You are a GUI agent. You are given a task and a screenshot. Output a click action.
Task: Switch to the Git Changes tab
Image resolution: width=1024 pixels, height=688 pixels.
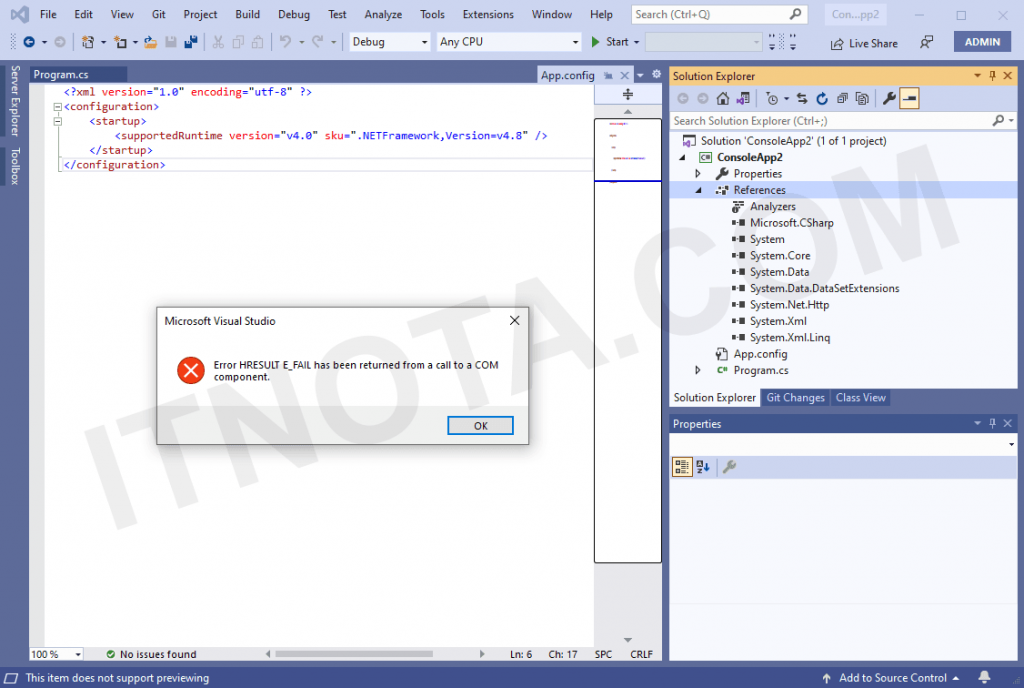(x=795, y=397)
